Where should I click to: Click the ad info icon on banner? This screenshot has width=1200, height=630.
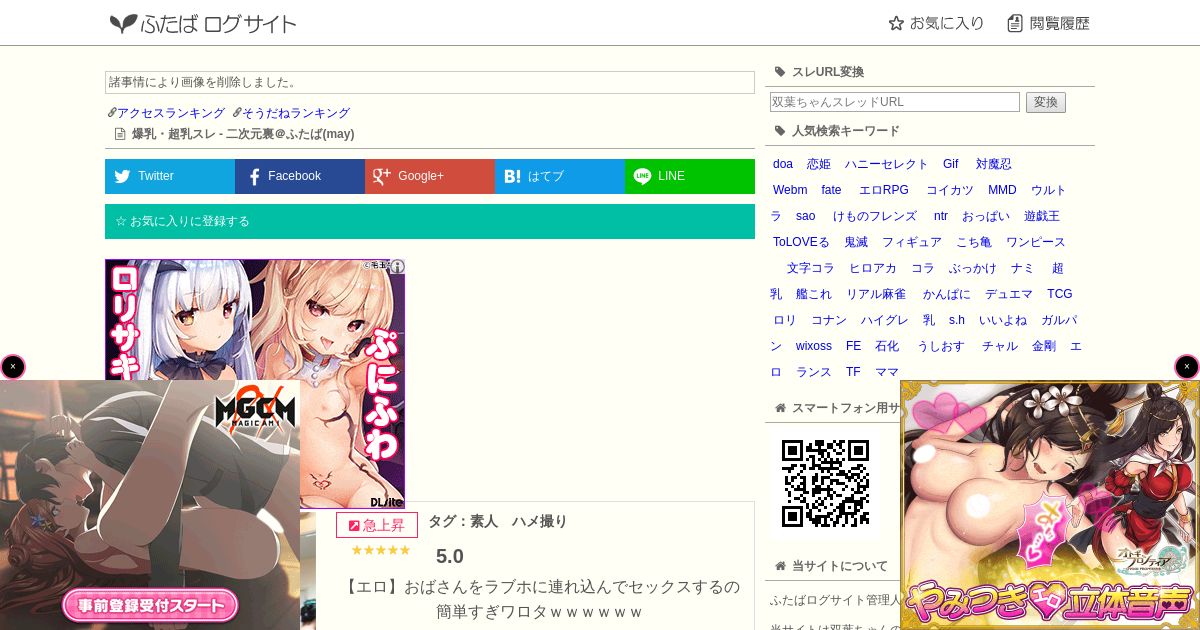coord(397,267)
